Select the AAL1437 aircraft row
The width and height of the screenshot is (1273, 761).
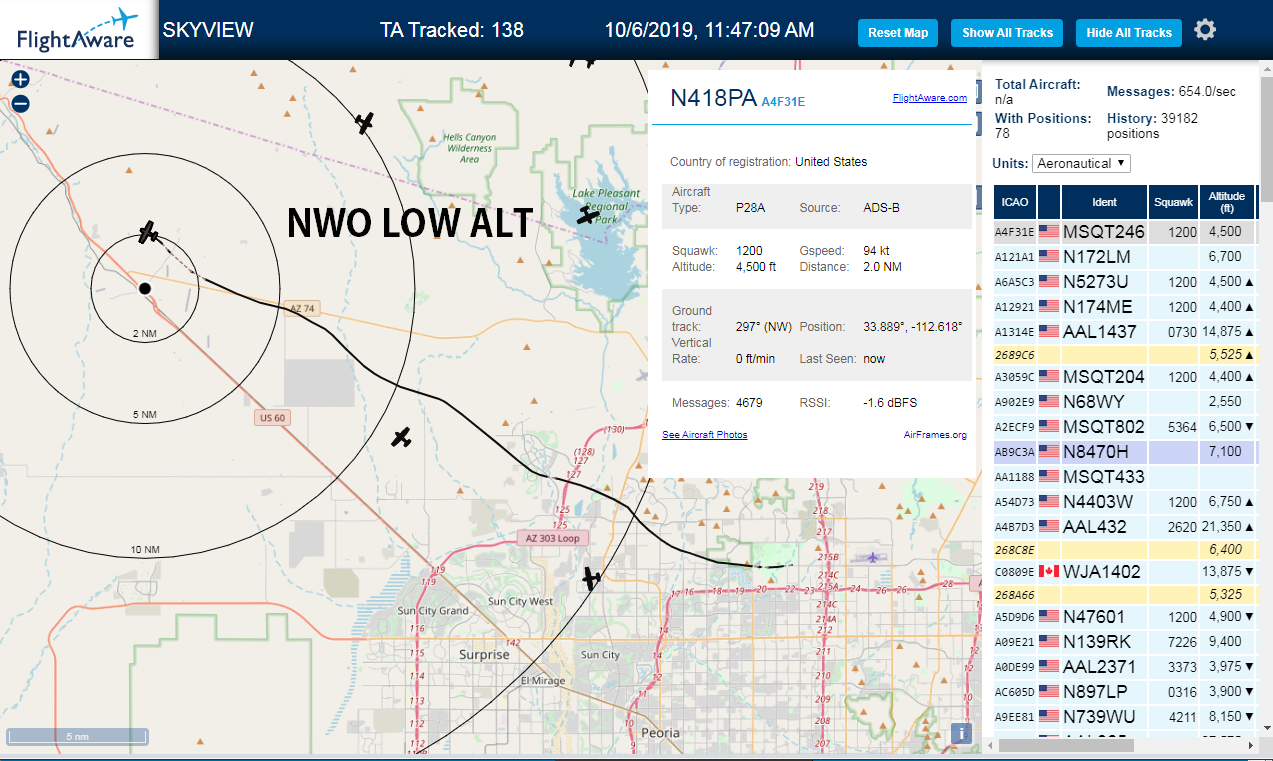click(x=1125, y=332)
